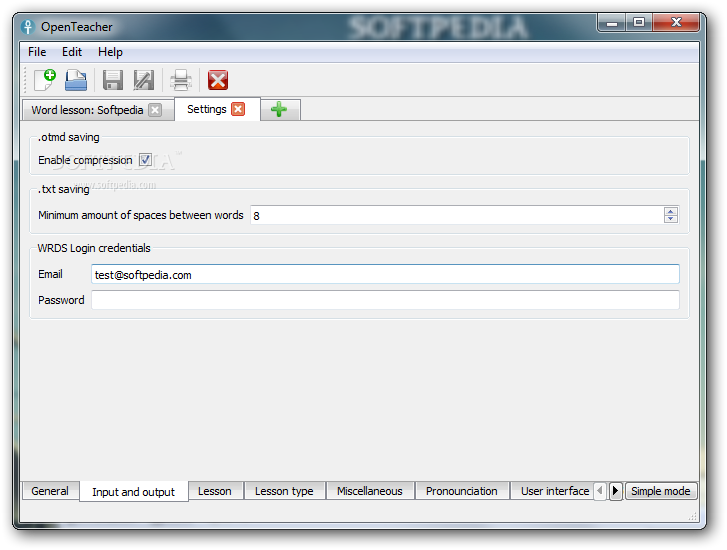Image resolution: width=727 pixels, height=550 pixels.
Task: Decrease minimum spaces with down arrow
Action: coord(670,219)
